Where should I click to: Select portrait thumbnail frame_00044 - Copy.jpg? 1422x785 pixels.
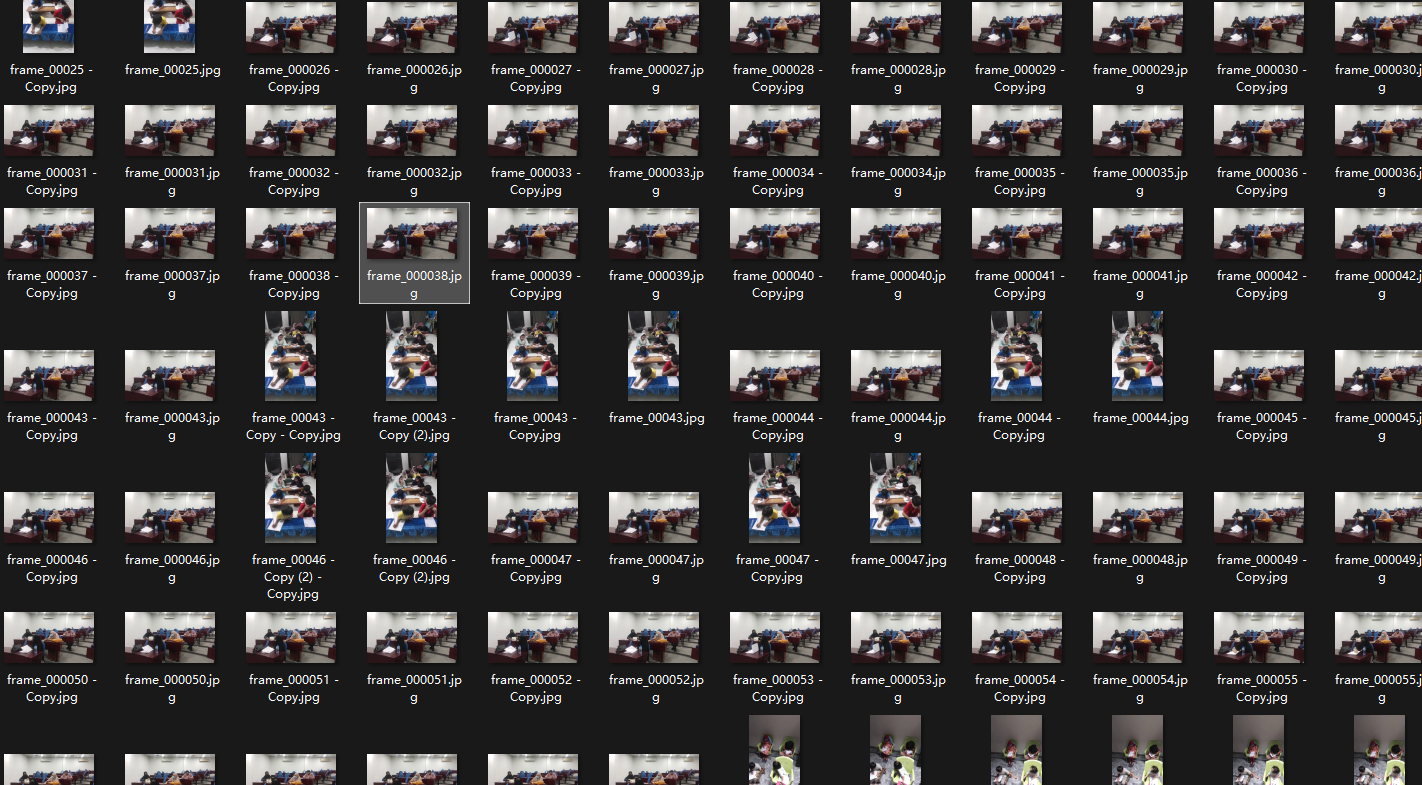(1017, 356)
